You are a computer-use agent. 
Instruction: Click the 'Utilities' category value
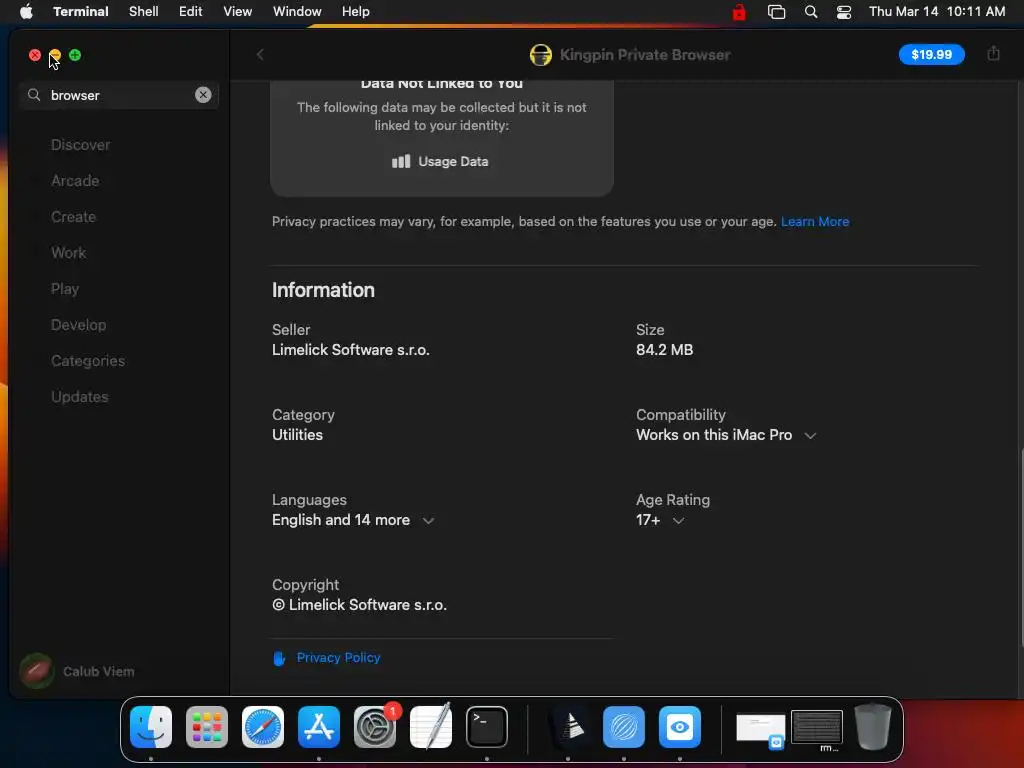pos(297,435)
